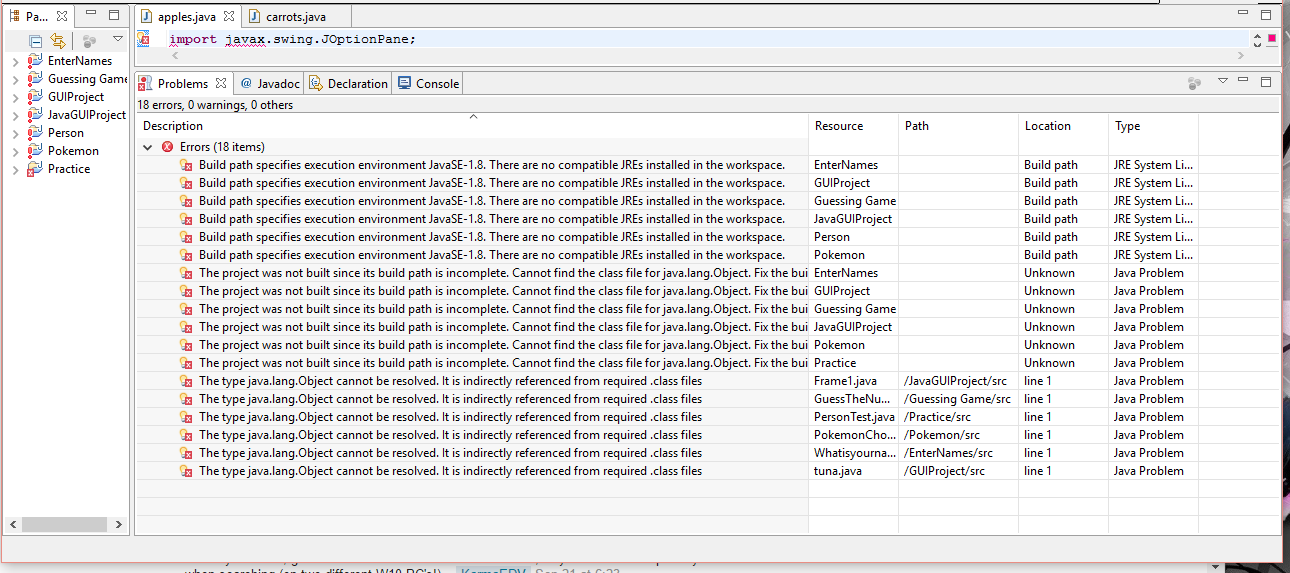This screenshot has width=1290, height=573.
Task: Select the JavaGUIProject project icon
Action: (35, 115)
